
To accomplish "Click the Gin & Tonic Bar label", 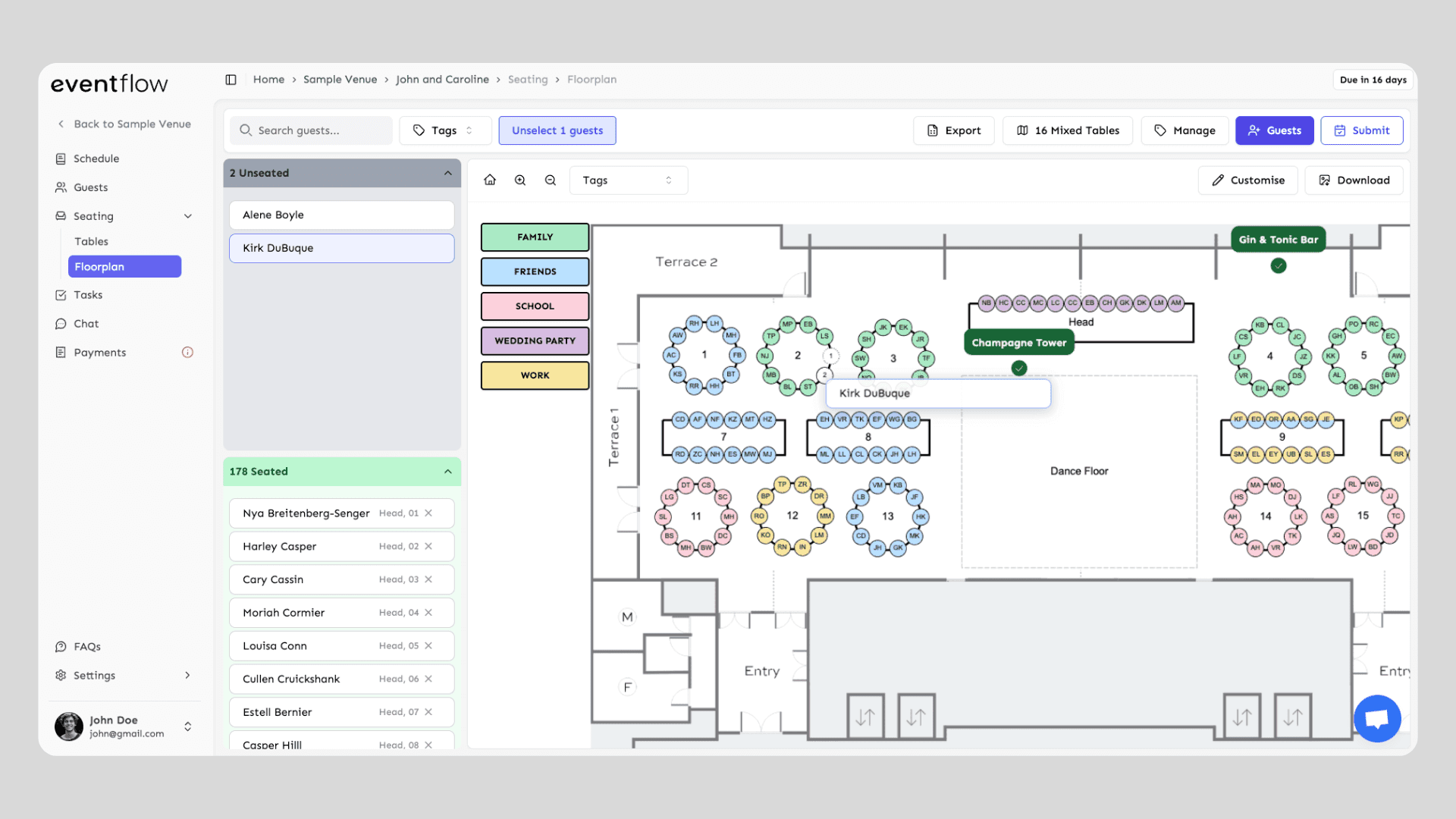I will pos(1279,240).
